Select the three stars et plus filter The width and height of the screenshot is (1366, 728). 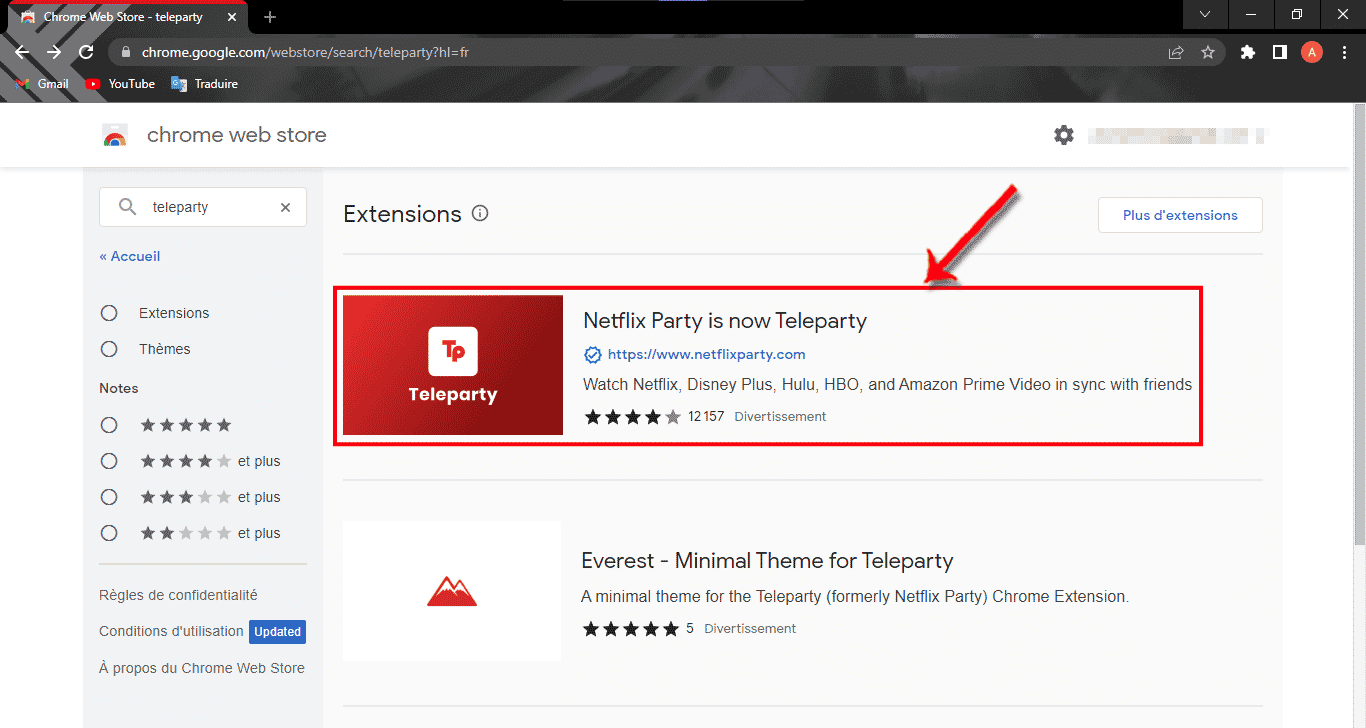tap(109, 497)
